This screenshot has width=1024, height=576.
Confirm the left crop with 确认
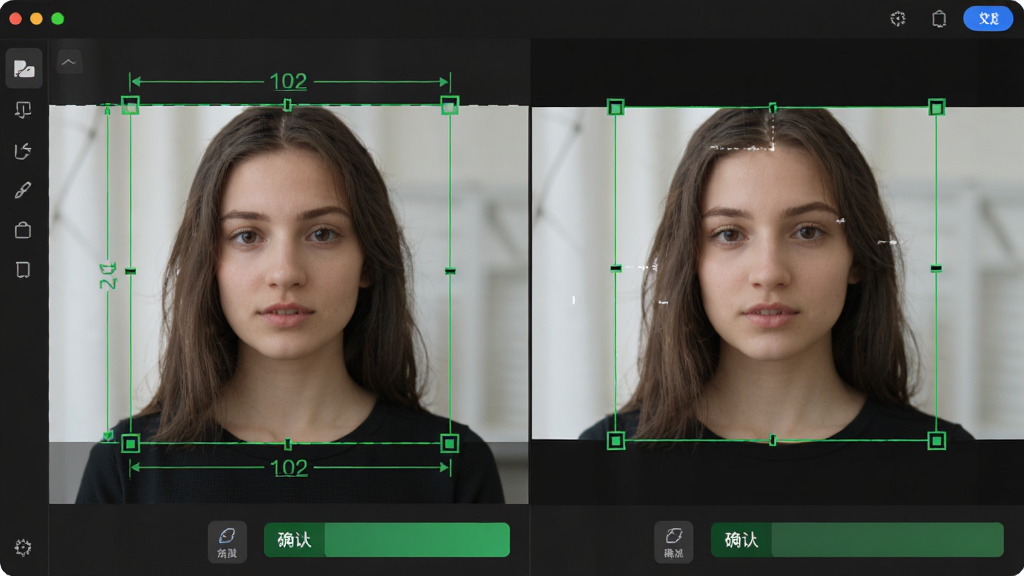tap(387, 540)
